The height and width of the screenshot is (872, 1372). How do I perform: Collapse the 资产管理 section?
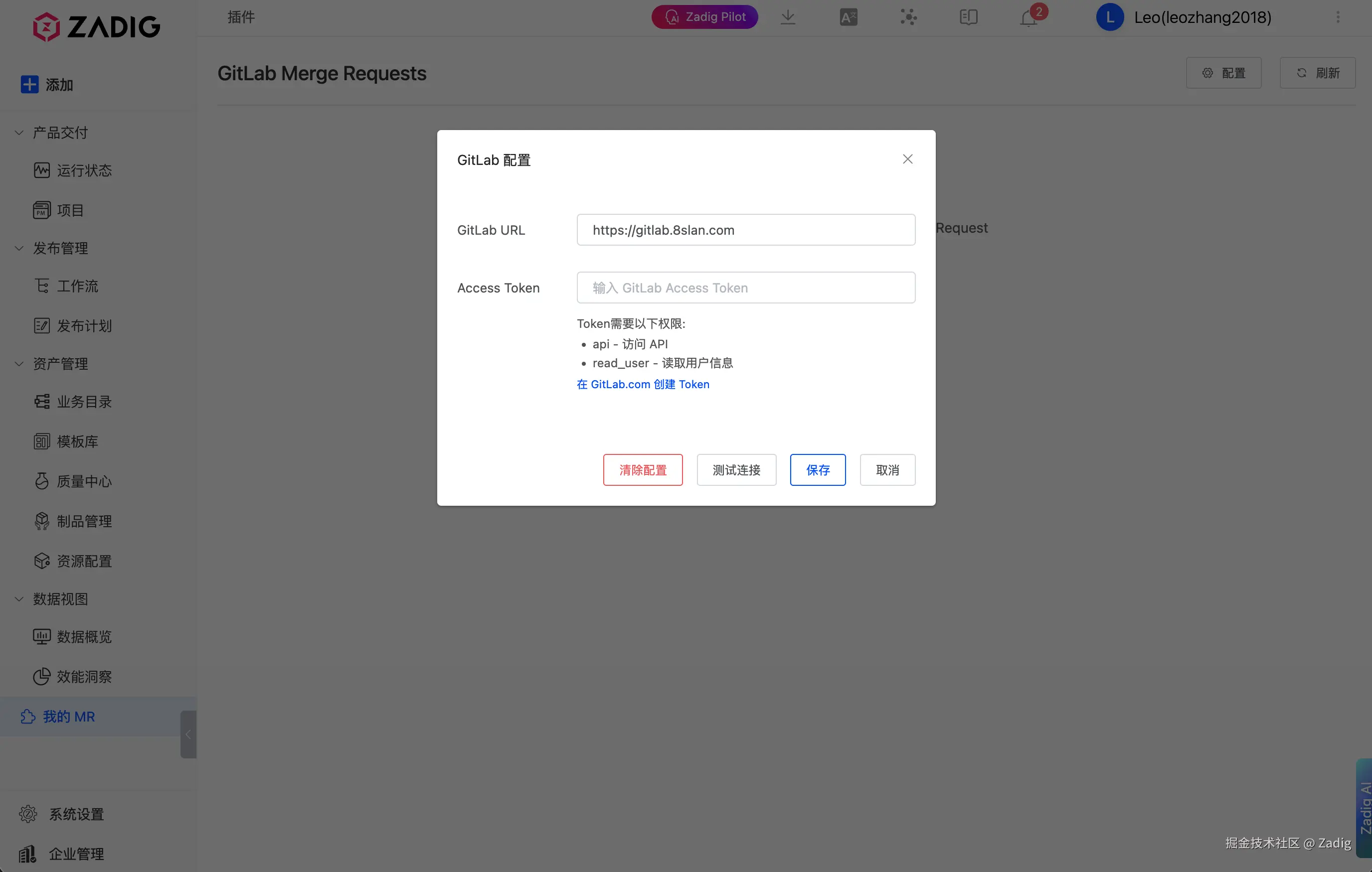(19, 364)
